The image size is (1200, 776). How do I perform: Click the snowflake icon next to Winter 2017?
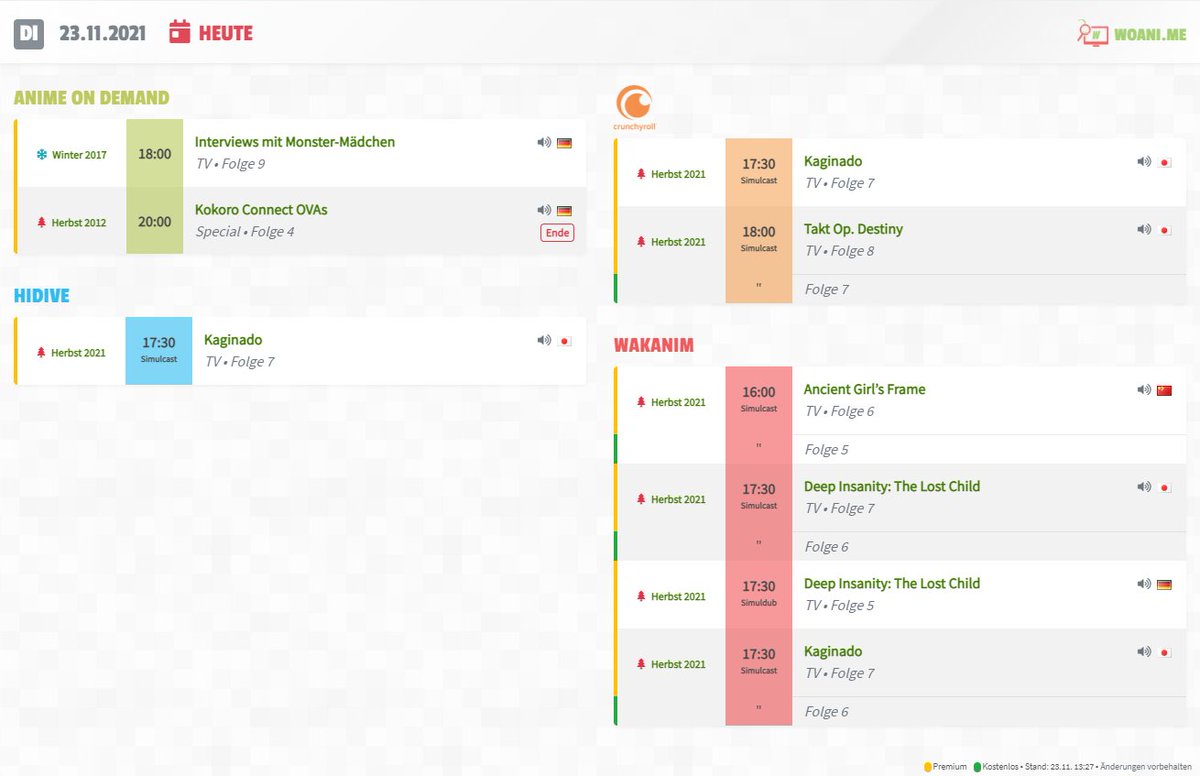[x=41, y=155]
